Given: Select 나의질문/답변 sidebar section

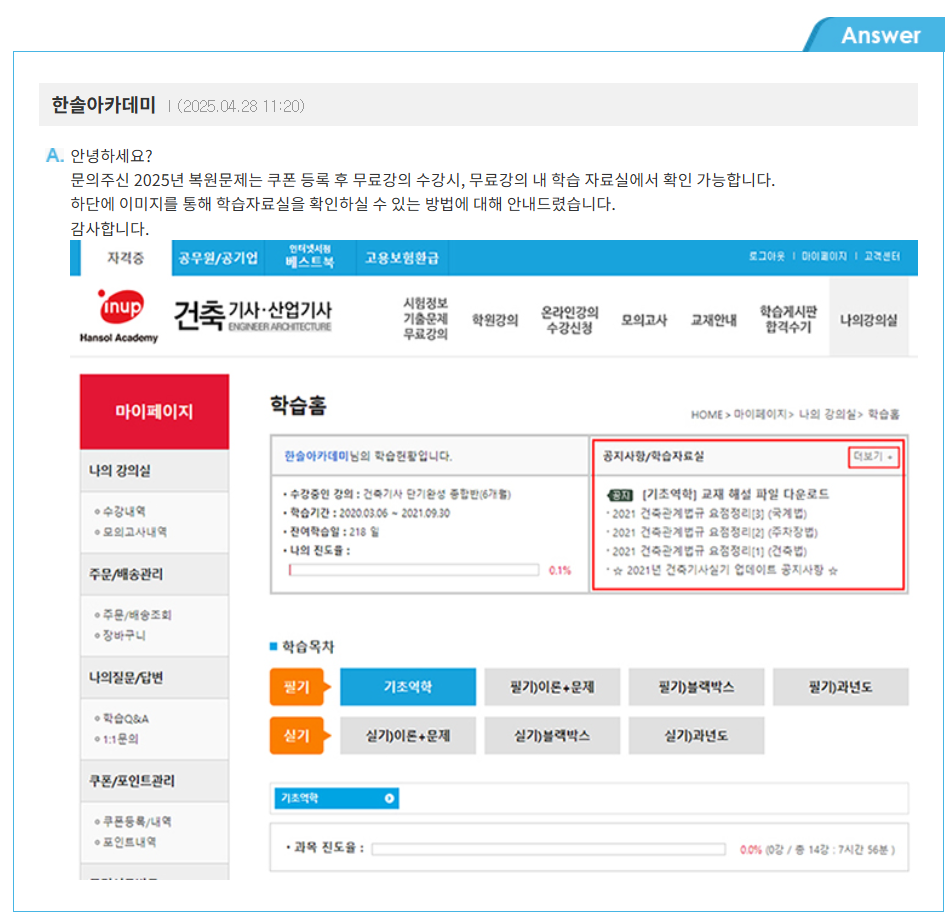Looking at the screenshot, I should coord(154,678).
